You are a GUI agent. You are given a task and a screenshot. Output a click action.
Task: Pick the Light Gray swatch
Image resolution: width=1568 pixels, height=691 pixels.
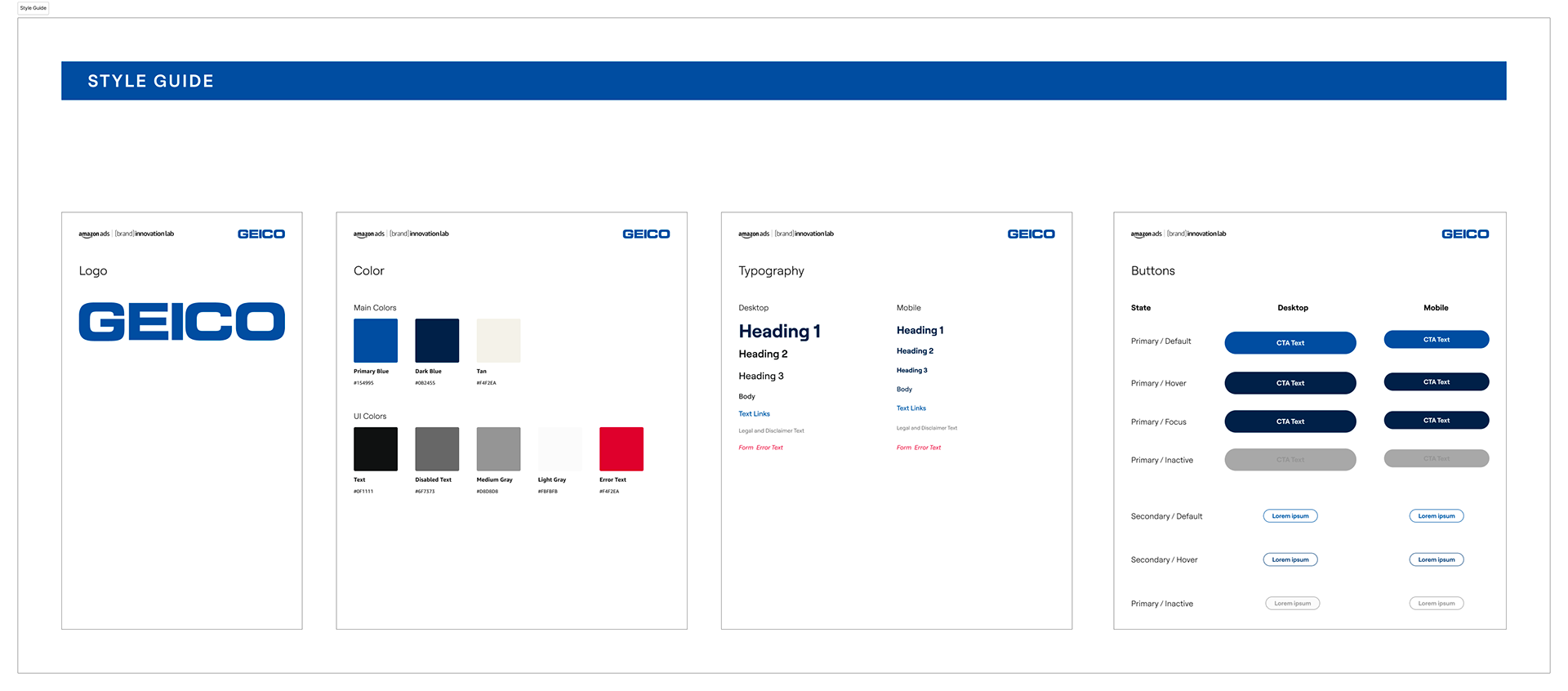560,449
